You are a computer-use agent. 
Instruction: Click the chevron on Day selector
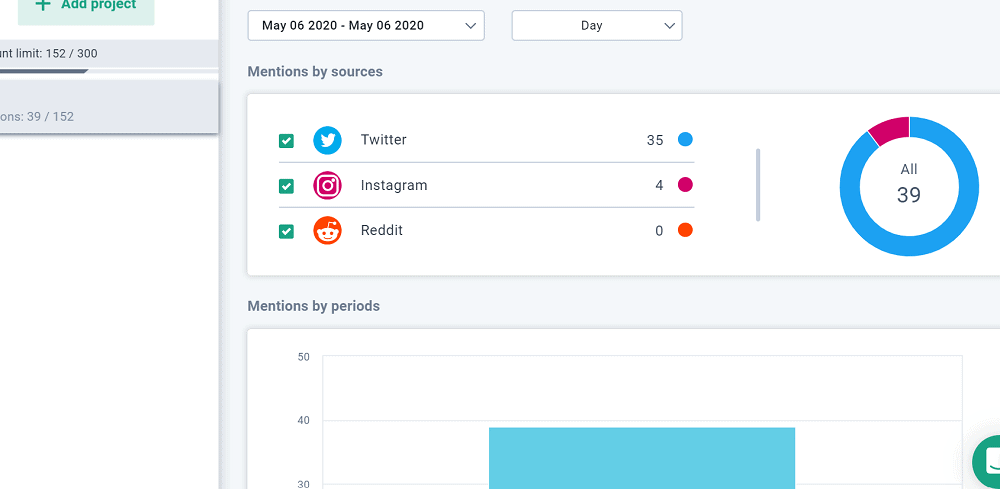click(669, 26)
